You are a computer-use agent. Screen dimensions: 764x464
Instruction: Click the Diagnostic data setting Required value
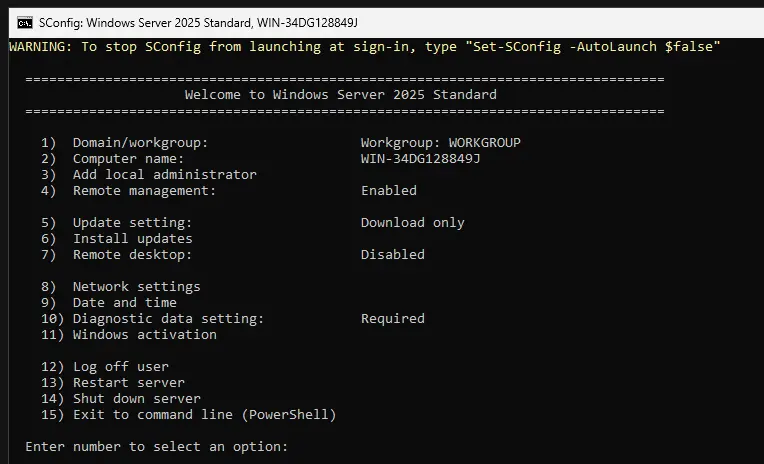point(392,318)
